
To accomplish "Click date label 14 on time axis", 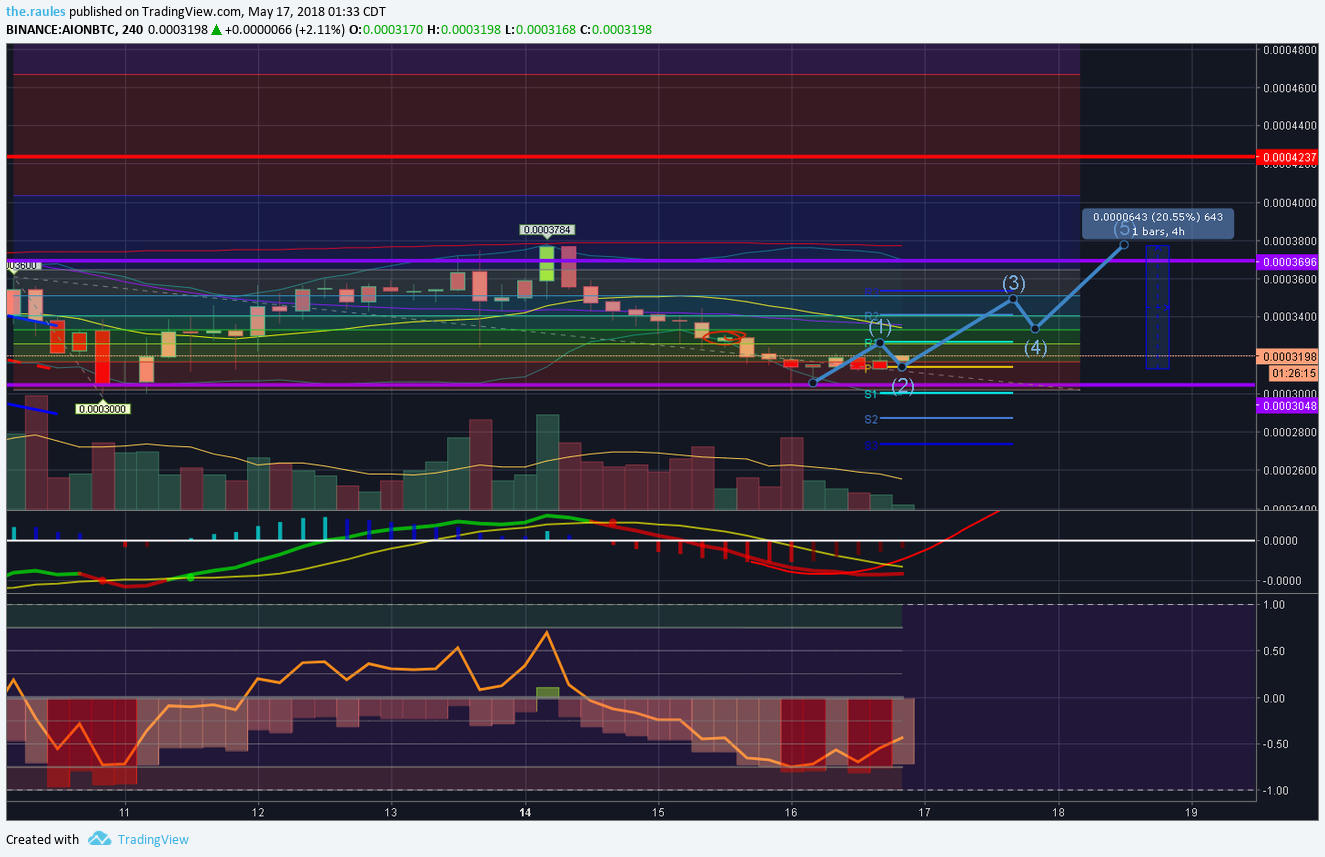I will pyautogui.click(x=526, y=811).
